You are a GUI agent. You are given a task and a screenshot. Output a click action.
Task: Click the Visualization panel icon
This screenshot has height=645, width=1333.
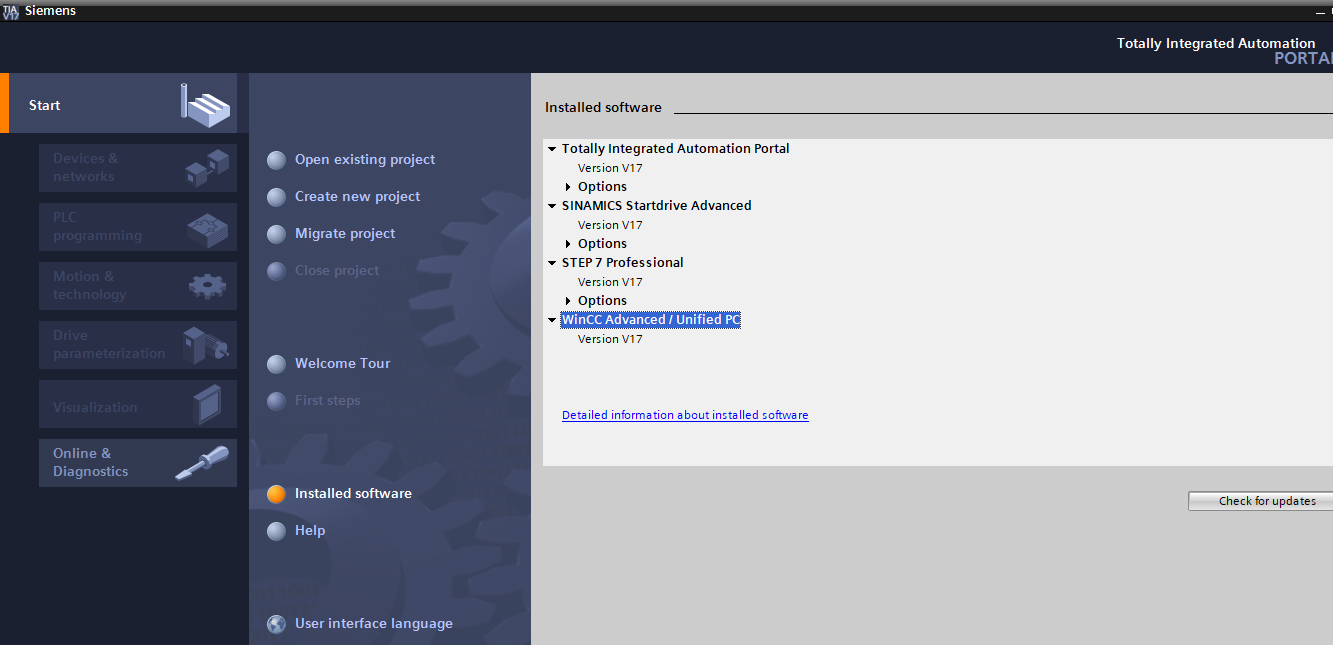pos(207,405)
